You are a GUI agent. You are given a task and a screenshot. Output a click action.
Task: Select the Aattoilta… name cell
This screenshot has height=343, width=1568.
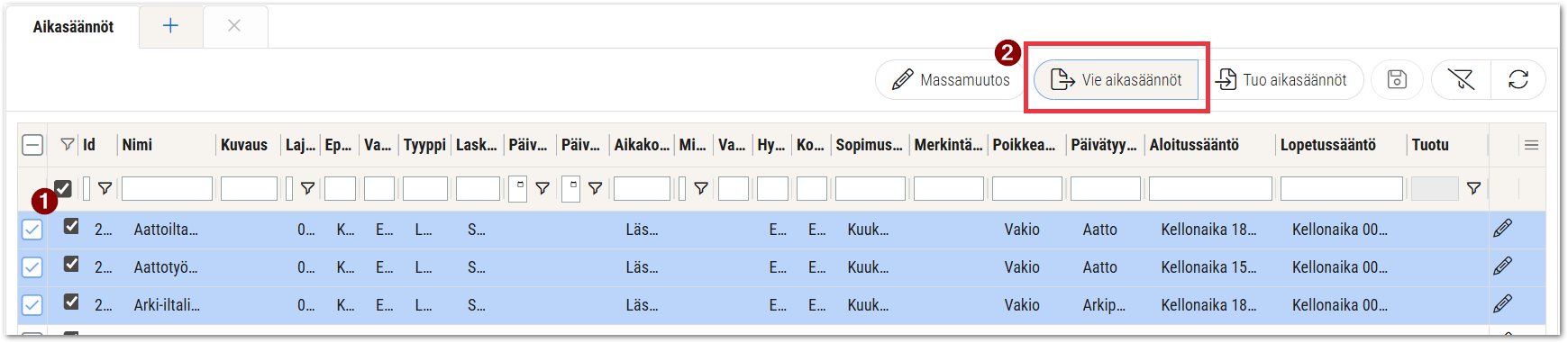pyautogui.click(x=166, y=230)
